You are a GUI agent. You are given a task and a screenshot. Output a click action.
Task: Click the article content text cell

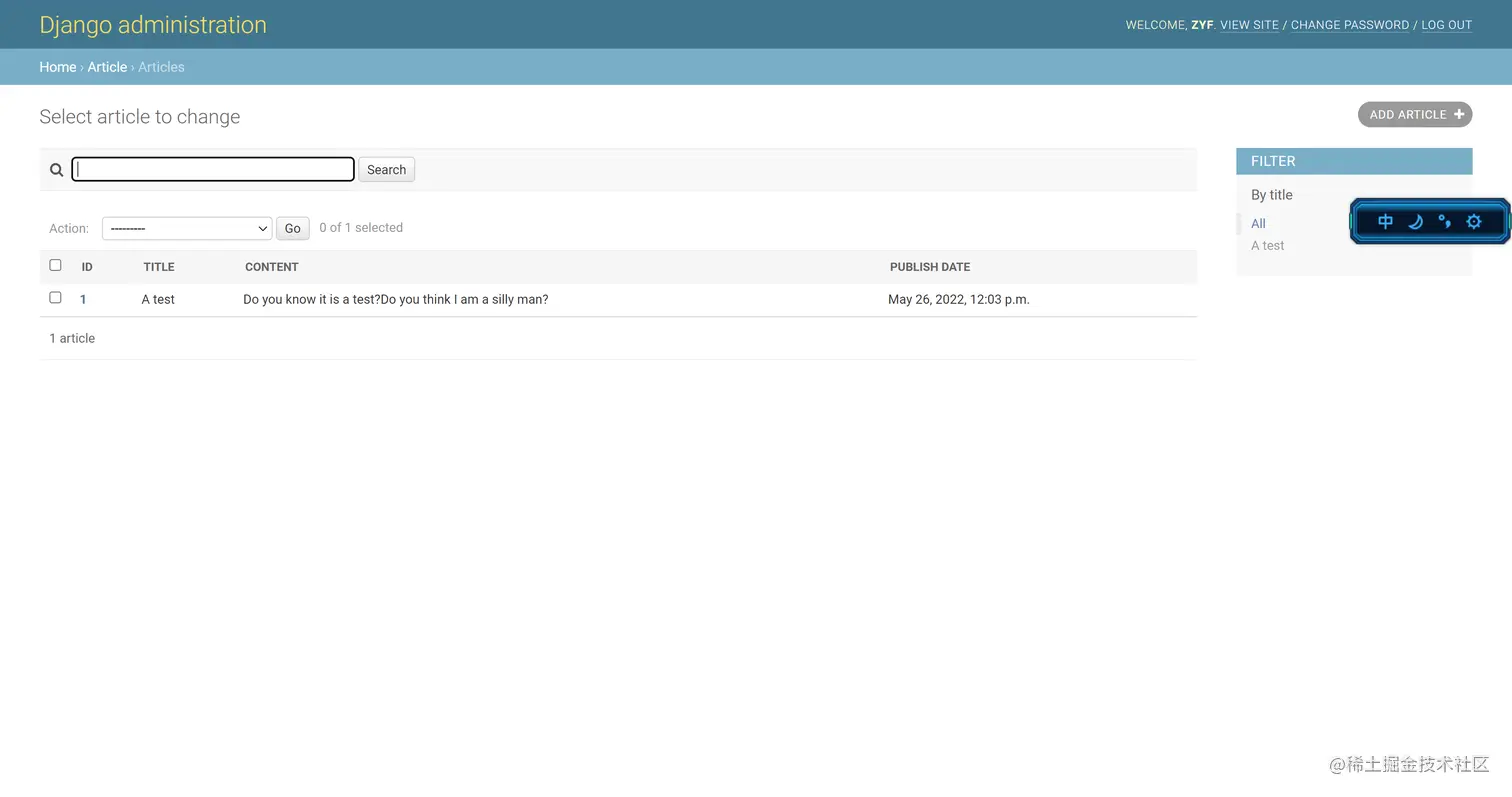tap(396, 299)
